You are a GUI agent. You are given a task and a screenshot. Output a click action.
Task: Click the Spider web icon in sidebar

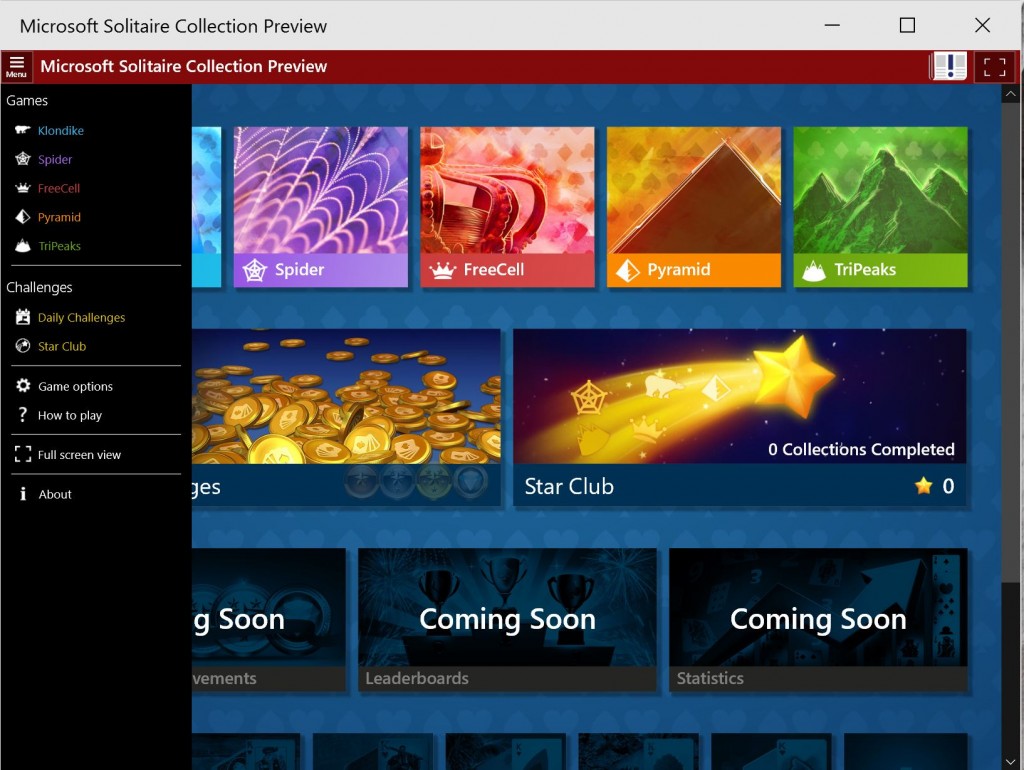click(x=23, y=159)
